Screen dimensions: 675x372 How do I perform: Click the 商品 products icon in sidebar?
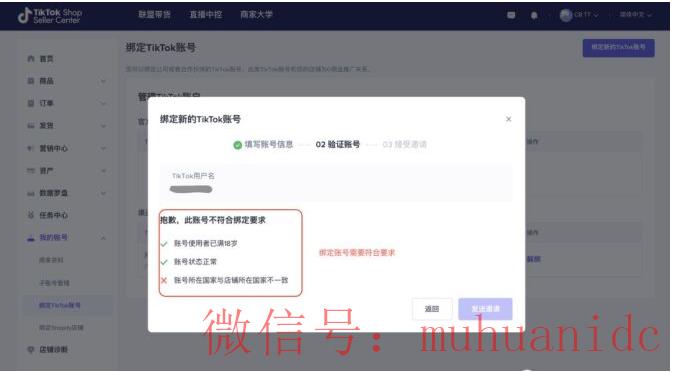coord(31,81)
